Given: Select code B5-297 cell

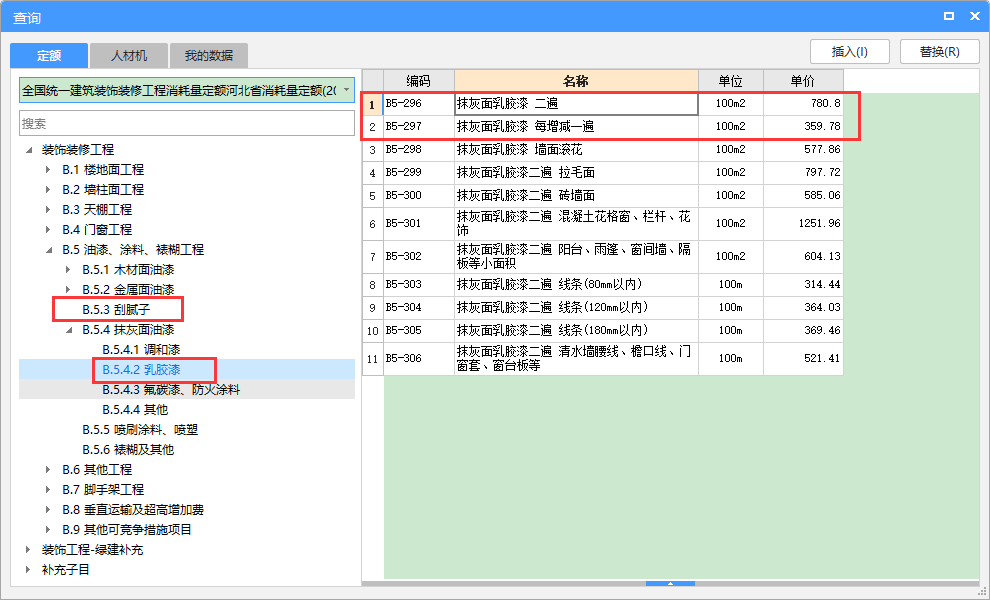Looking at the screenshot, I should point(419,126).
